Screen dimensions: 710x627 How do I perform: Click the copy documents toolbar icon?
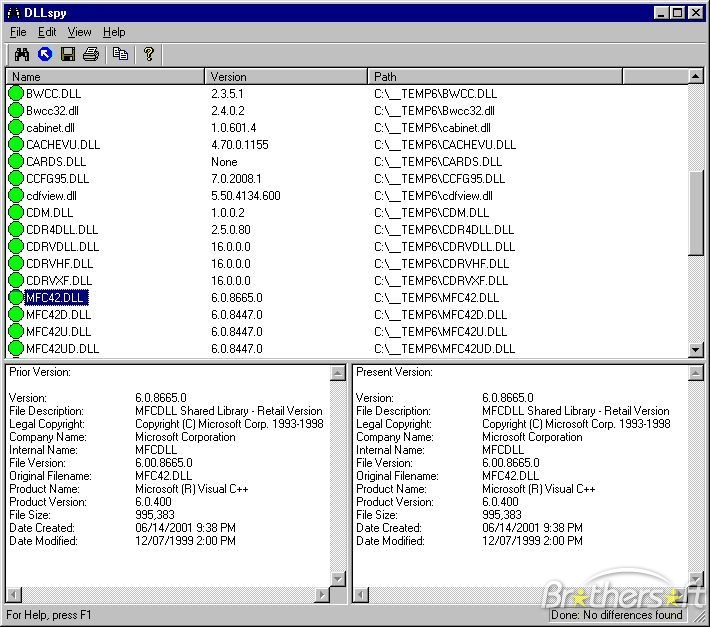(120, 54)
